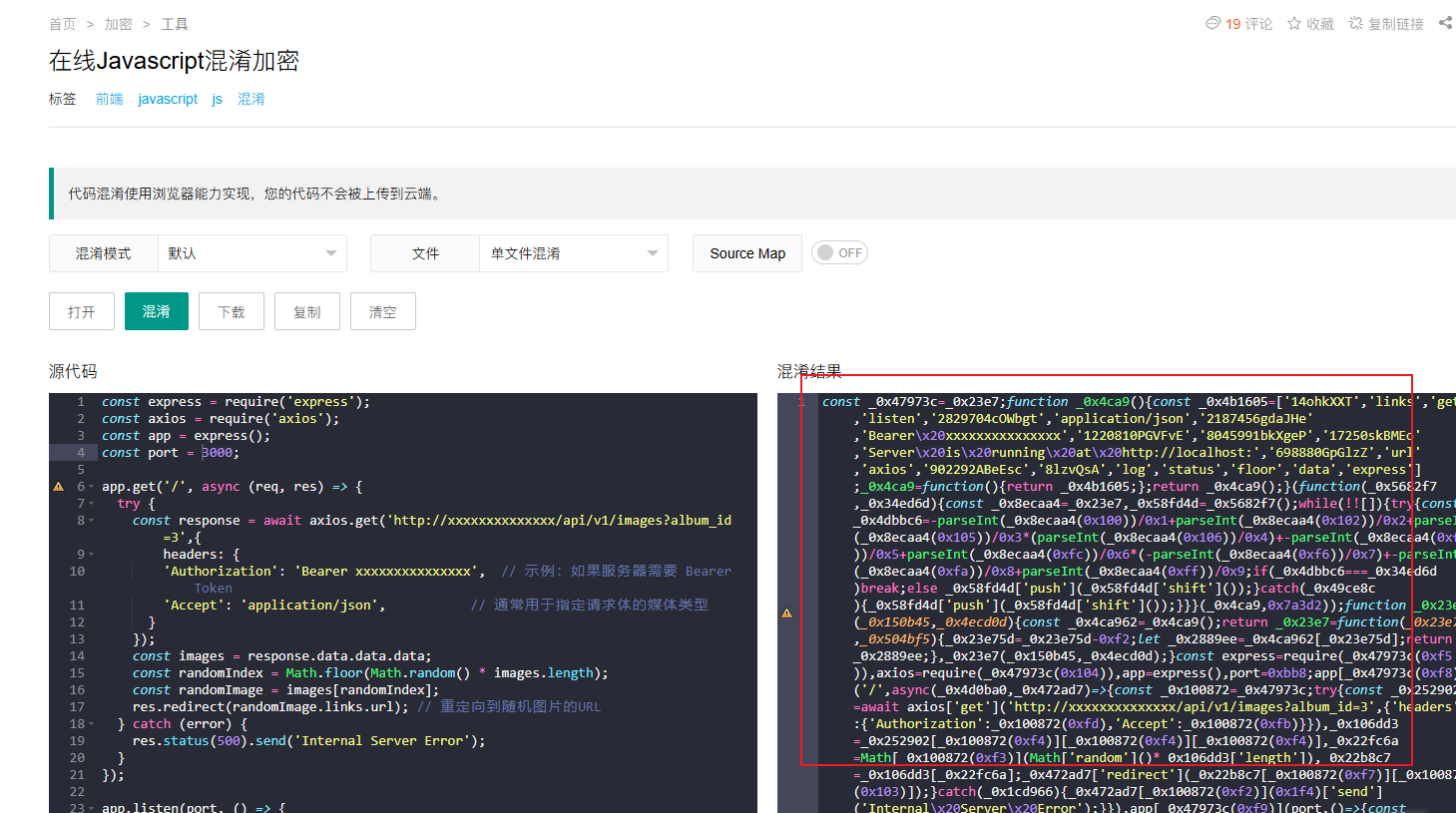This screenshot has width=1456, height=813.
Task: Collapse the code fold at line 18
Action: (92, 724)
